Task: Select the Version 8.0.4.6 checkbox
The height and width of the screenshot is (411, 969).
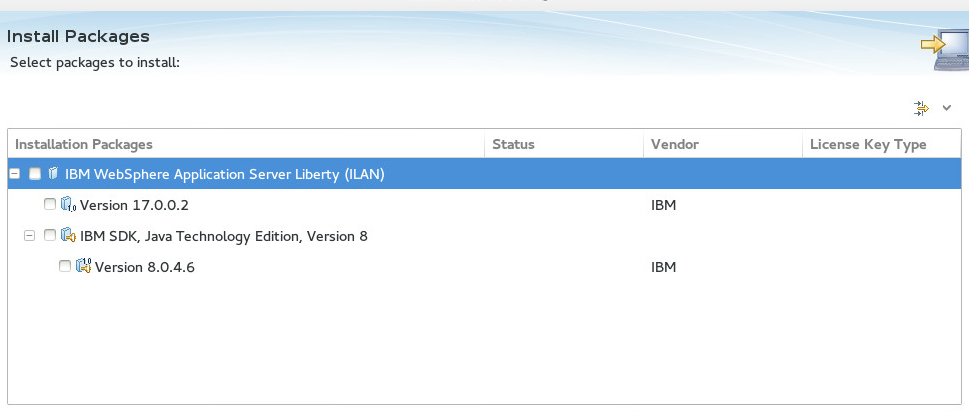Action: click(65, 266)
